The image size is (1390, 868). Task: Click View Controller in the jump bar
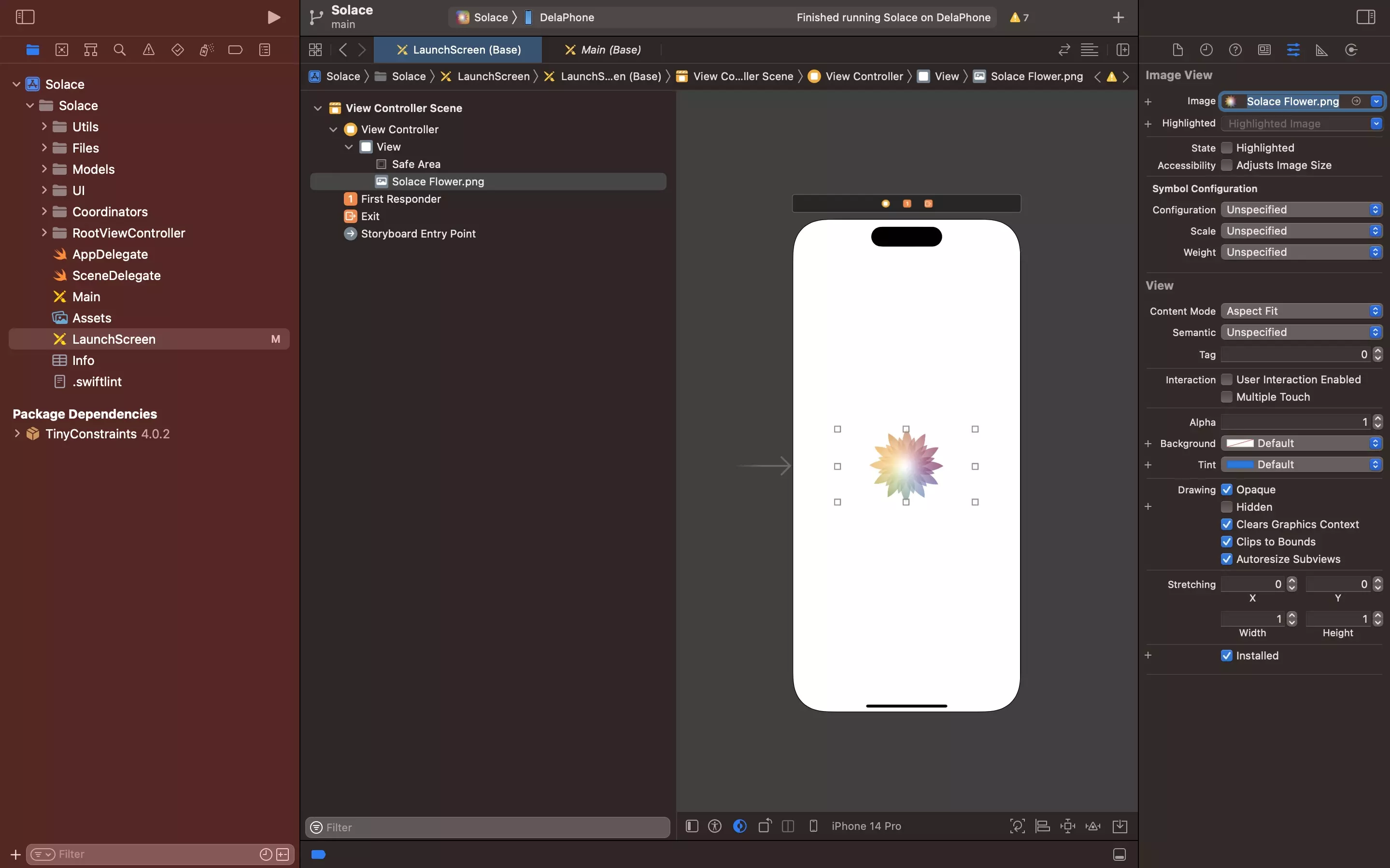point(855,76)
